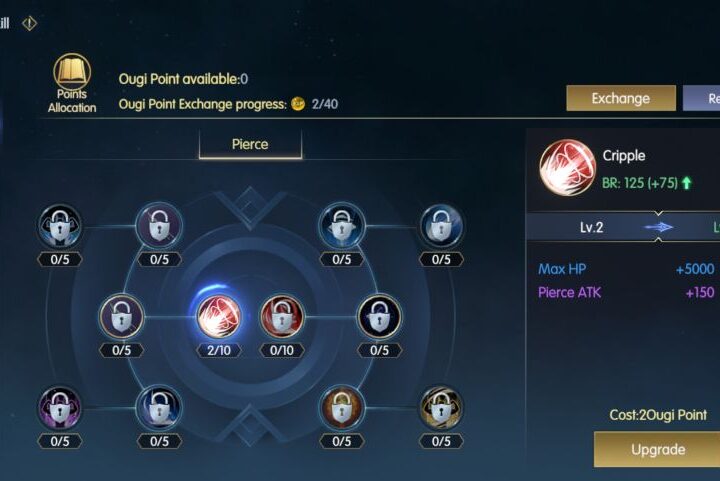720x481 pixels.
Task: Click the blue arrow between skill levels
Action: click(x=658, y=227)
